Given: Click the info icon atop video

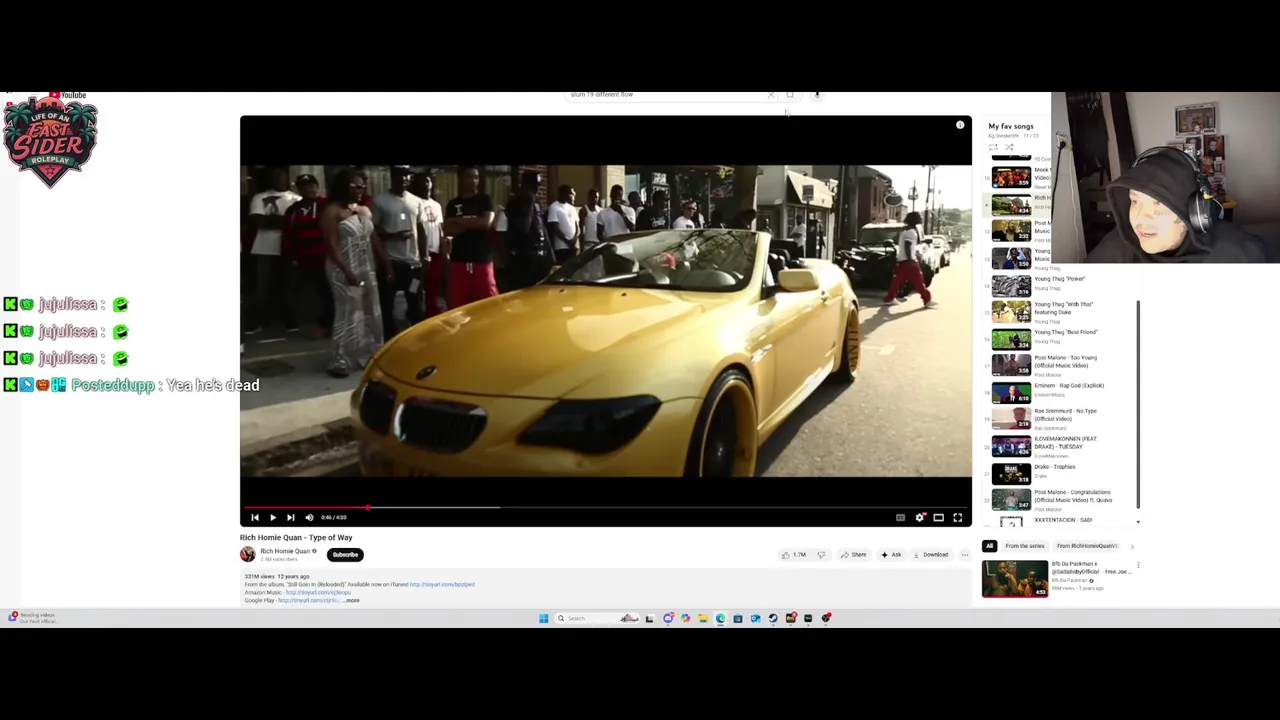Looking at the screenshot, I should (x=960, y=125).
